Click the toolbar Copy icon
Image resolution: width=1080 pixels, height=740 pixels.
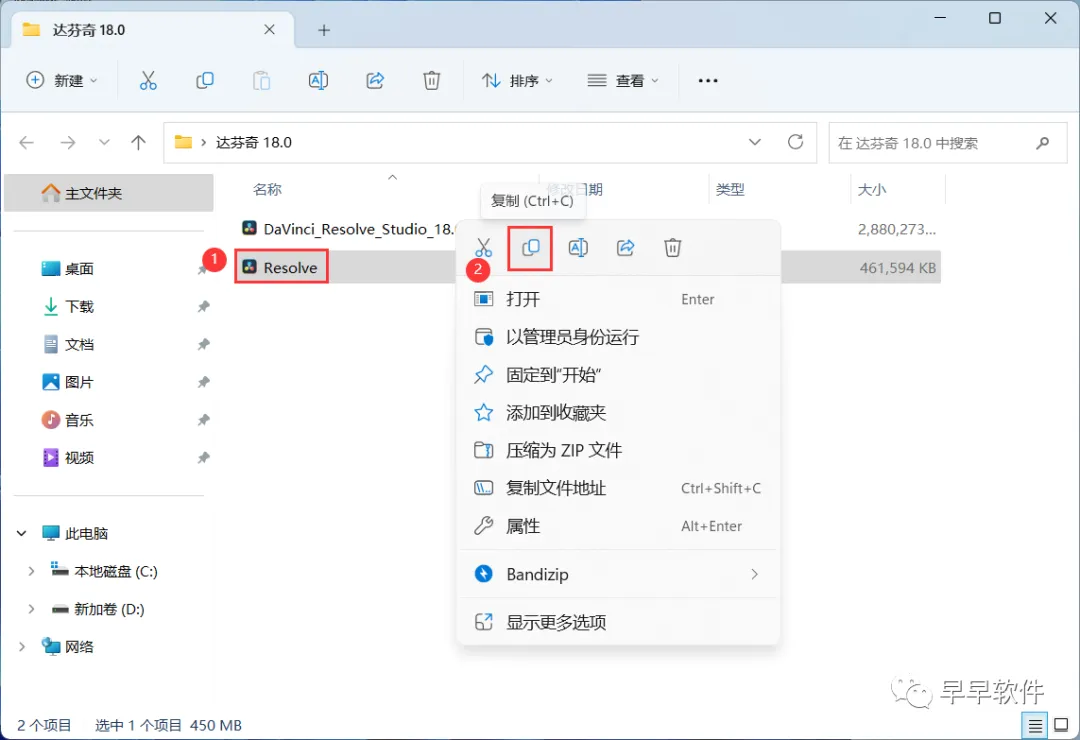205,81
